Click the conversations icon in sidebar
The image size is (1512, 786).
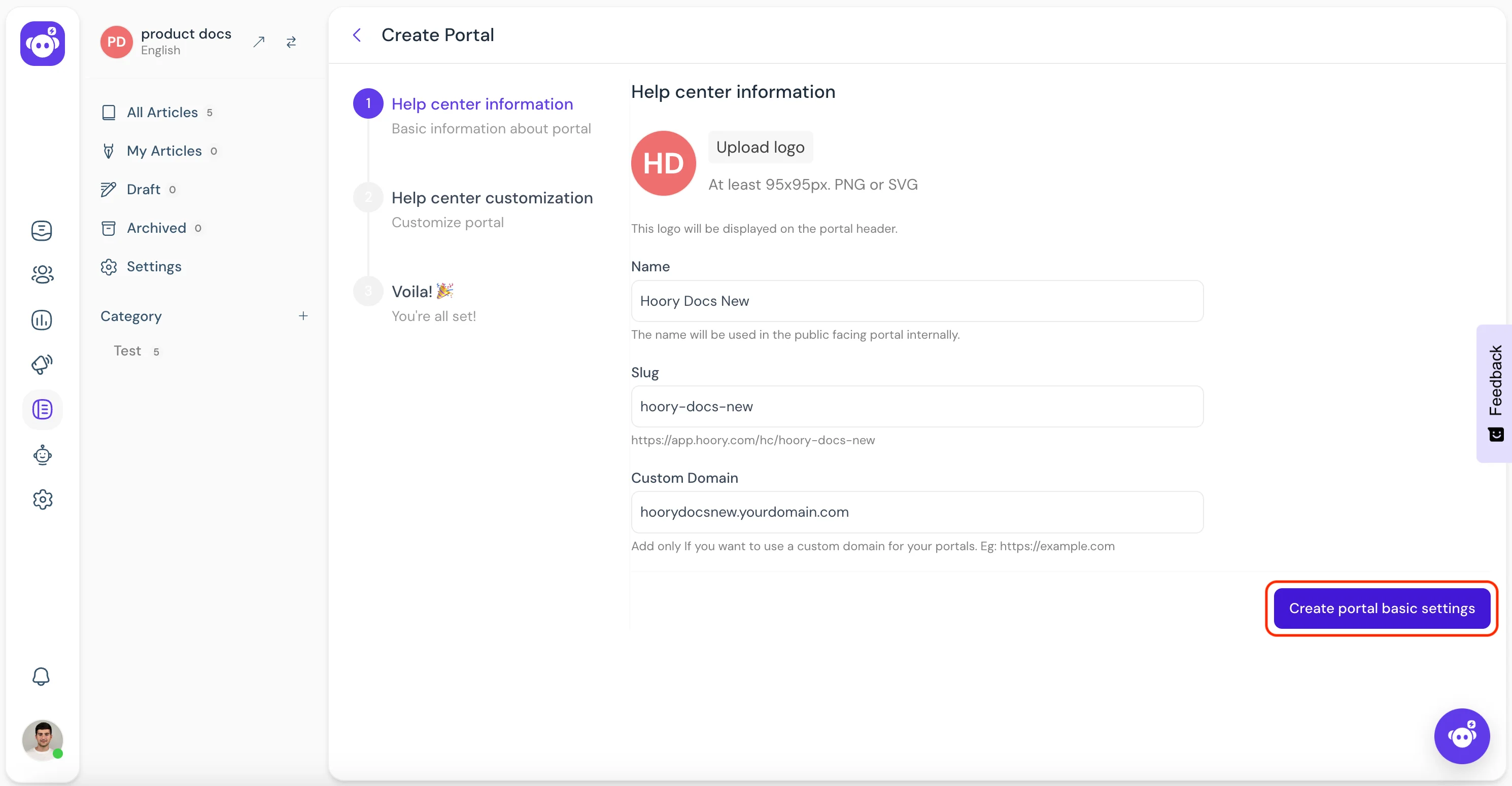42,230
